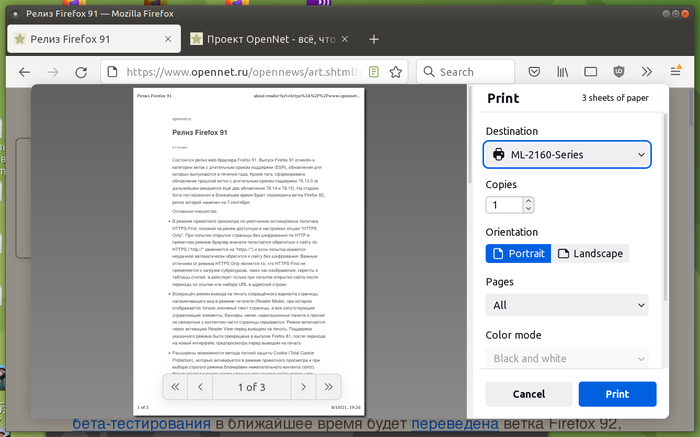The height and width of the screenshot is (437, 700).
Task: Select Landscape orientation
Action: coord(590,254)
